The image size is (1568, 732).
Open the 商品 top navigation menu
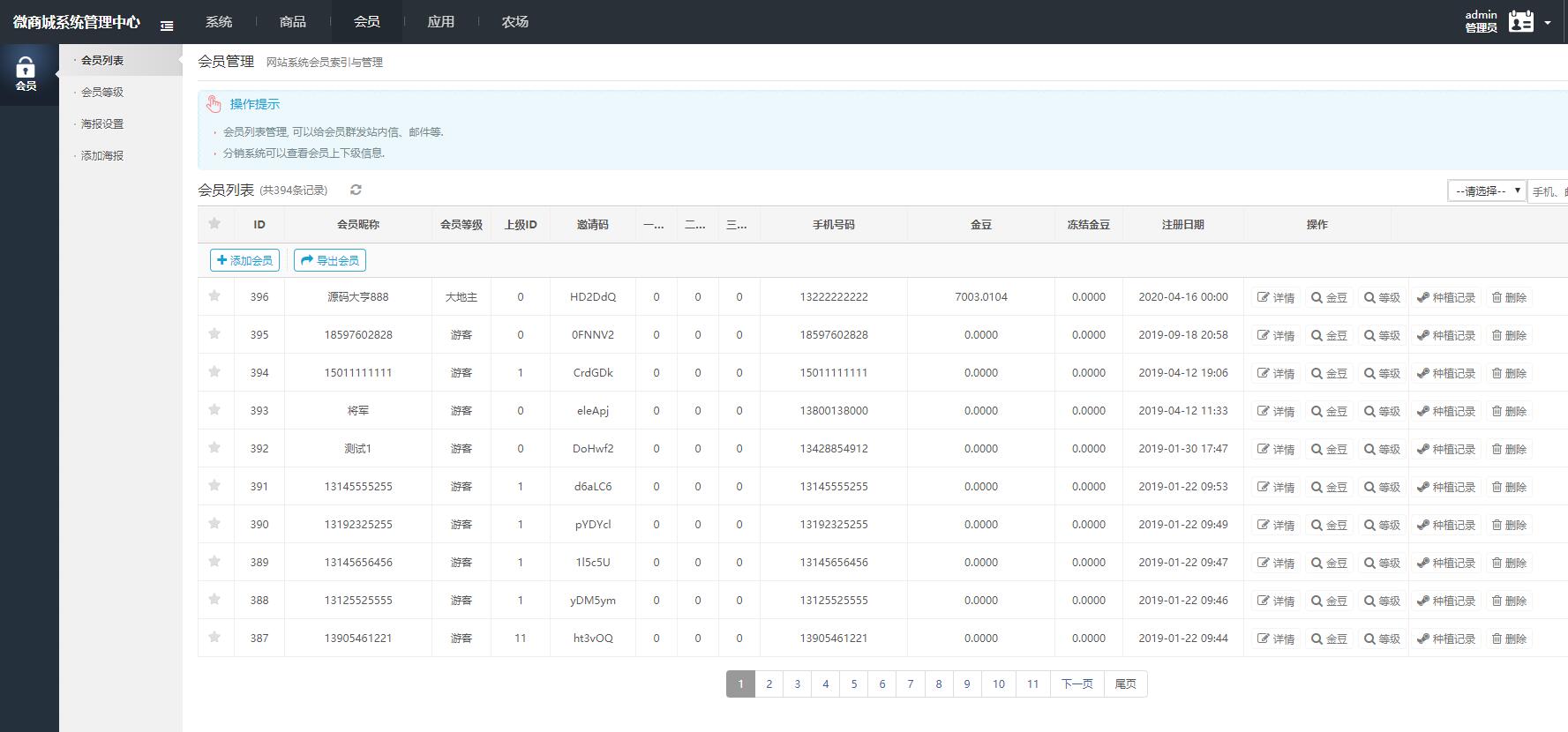pyautogui.click(x=293, y=22)
